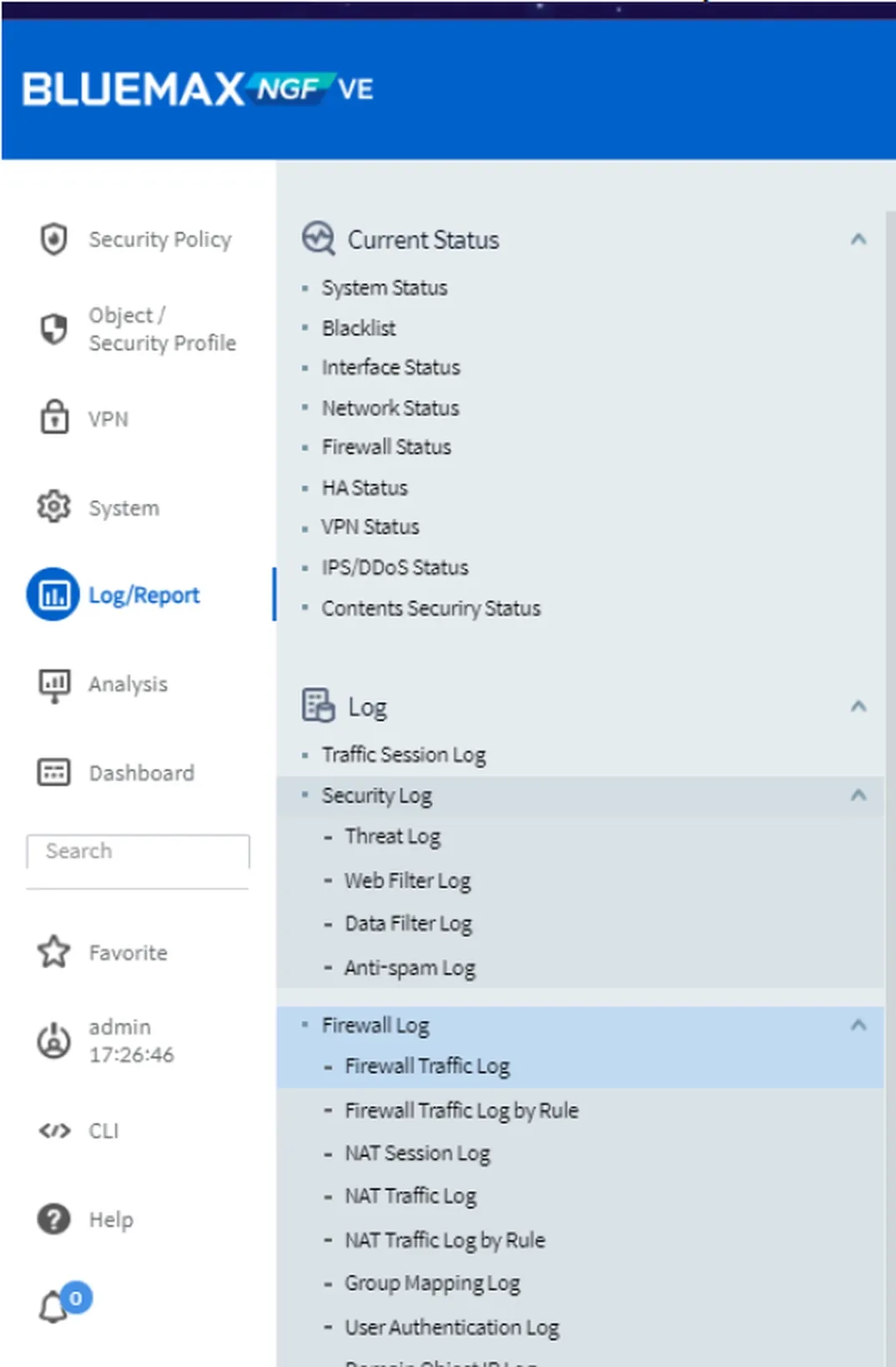Click the sidebar Search input field
This screenshot has width=896, height=1367.
point(138,851)
